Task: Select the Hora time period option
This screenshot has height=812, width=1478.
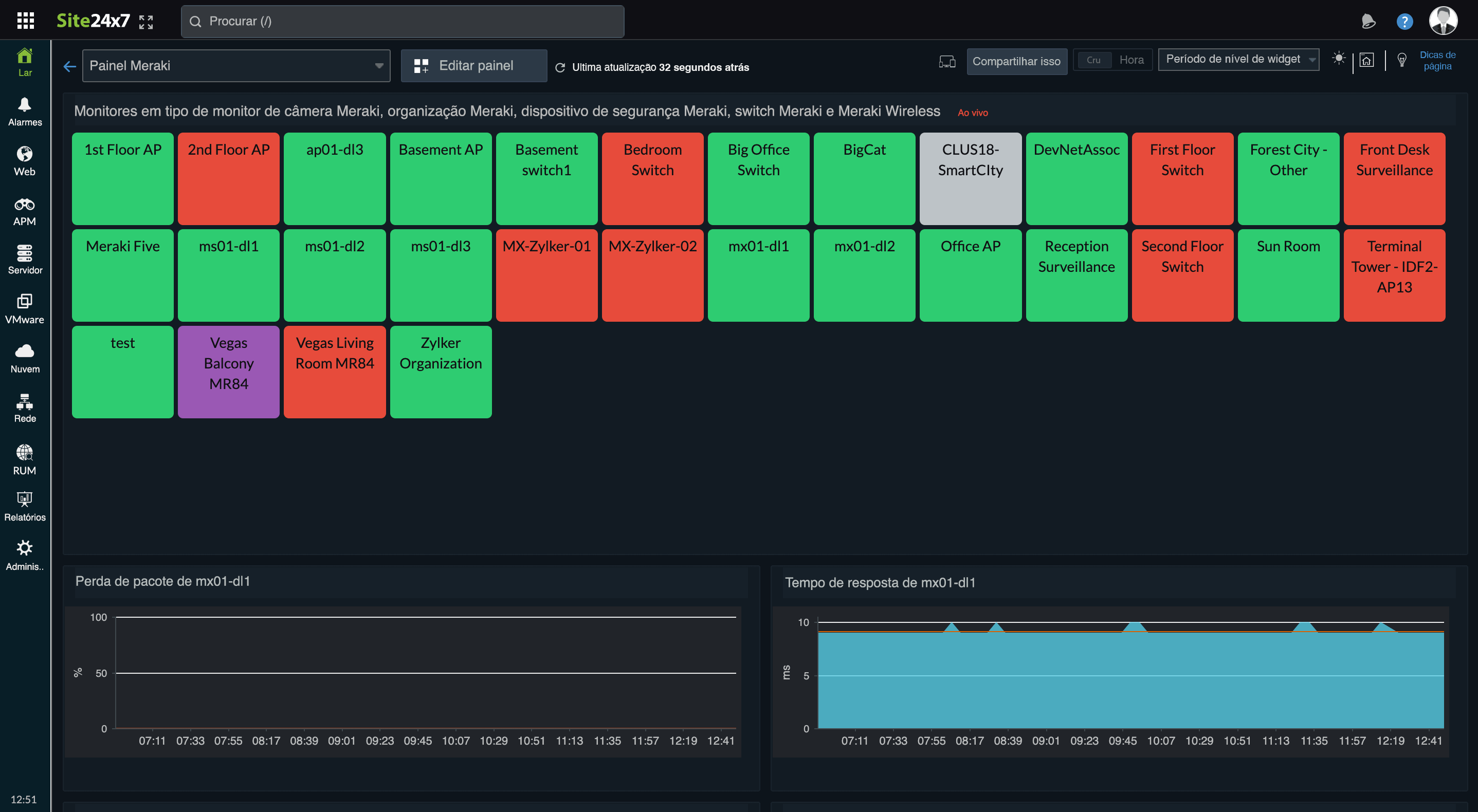Action: [1131, 58]
